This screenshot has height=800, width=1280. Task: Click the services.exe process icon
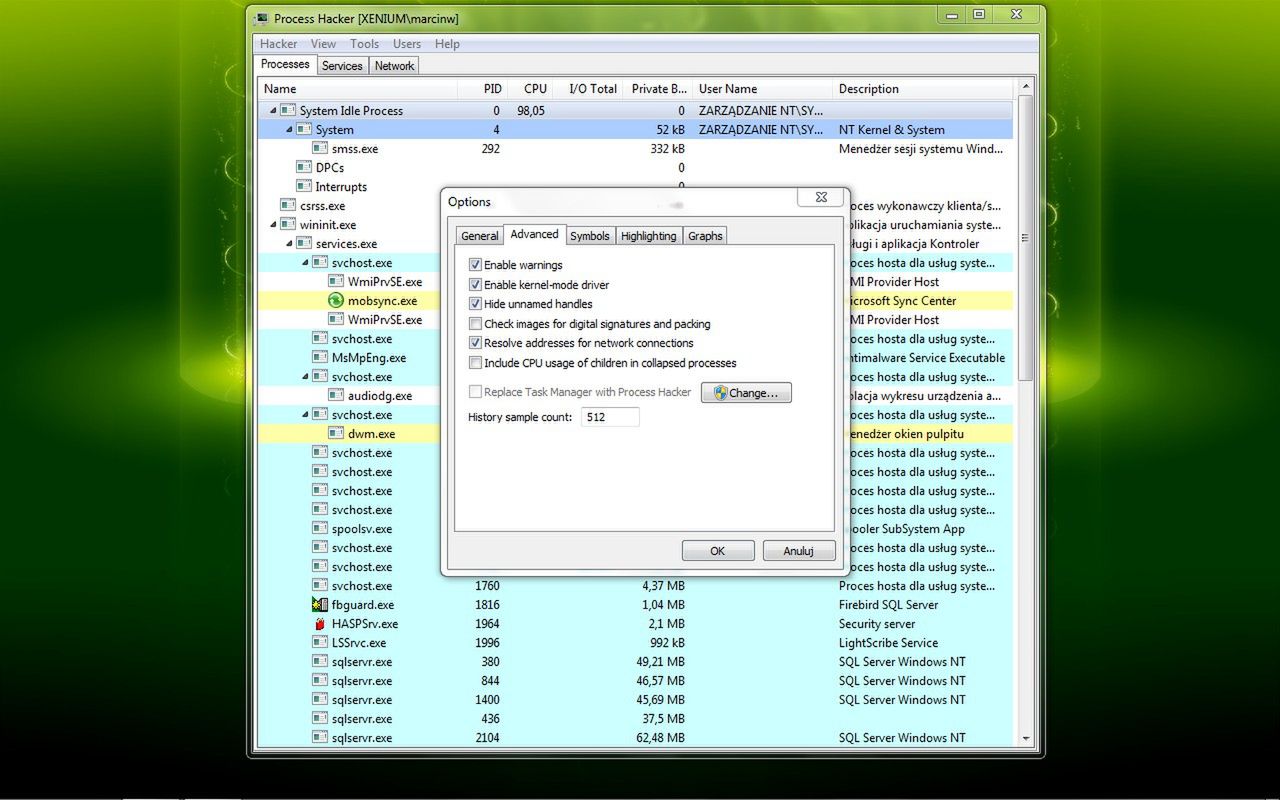pyautogui.click(x=304, y=244)
